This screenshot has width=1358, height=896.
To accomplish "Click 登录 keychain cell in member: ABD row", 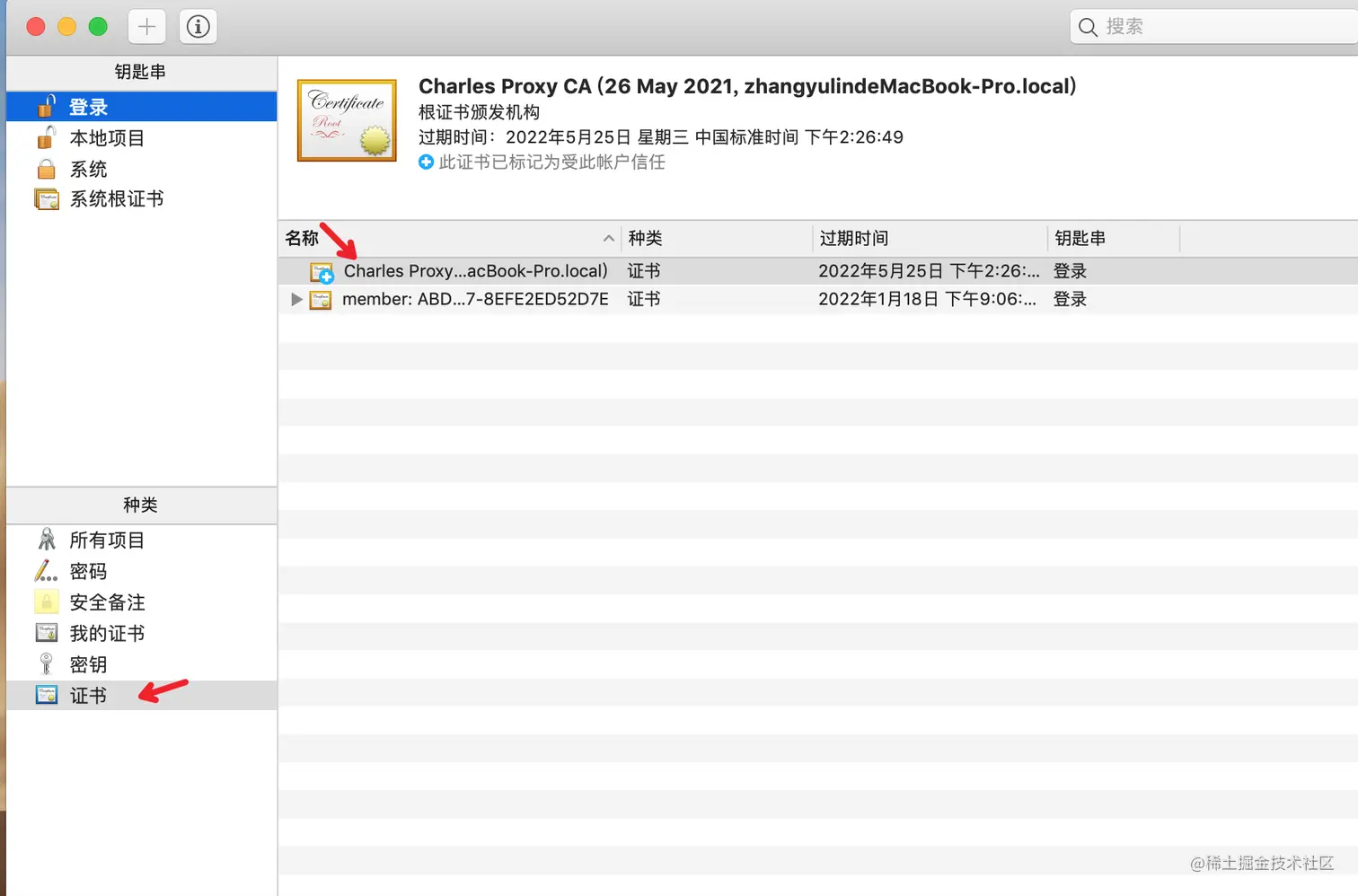I will coord(1070,299).
